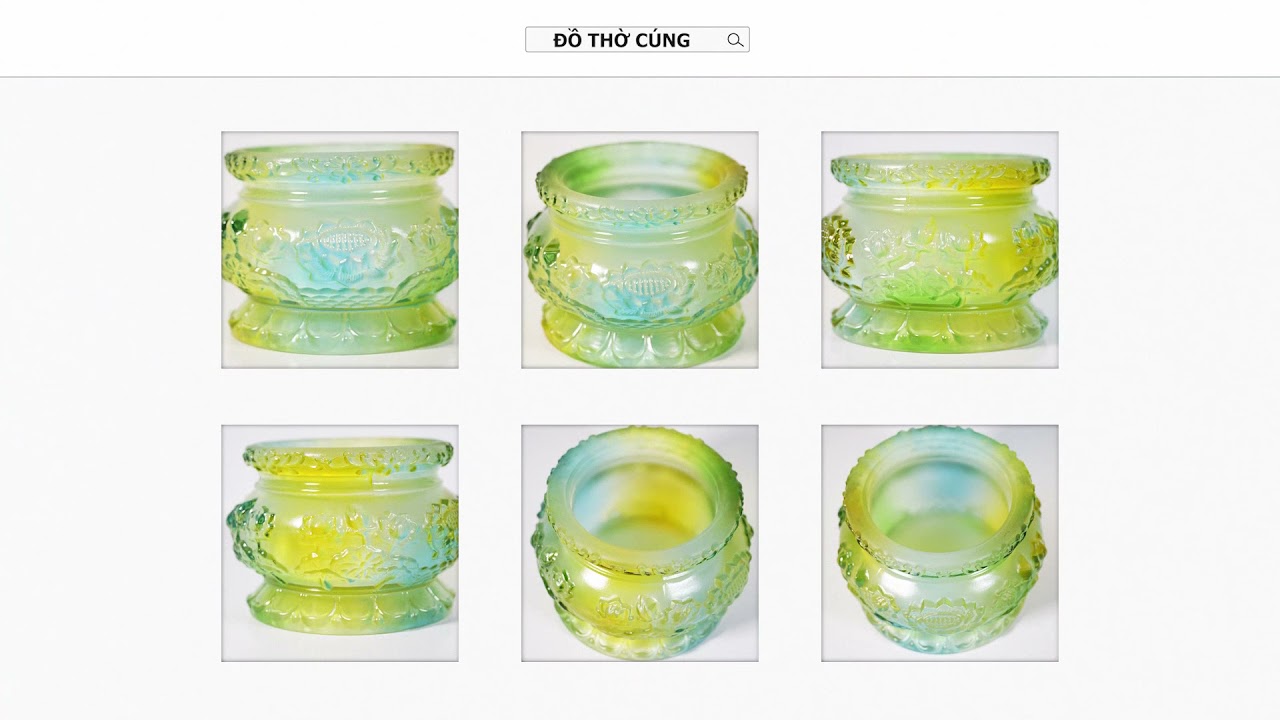Focus the ĐỒ THỜ CÚNG search field
The width and height of the screenshot is (1280, 720).
(x=637, y=40)
